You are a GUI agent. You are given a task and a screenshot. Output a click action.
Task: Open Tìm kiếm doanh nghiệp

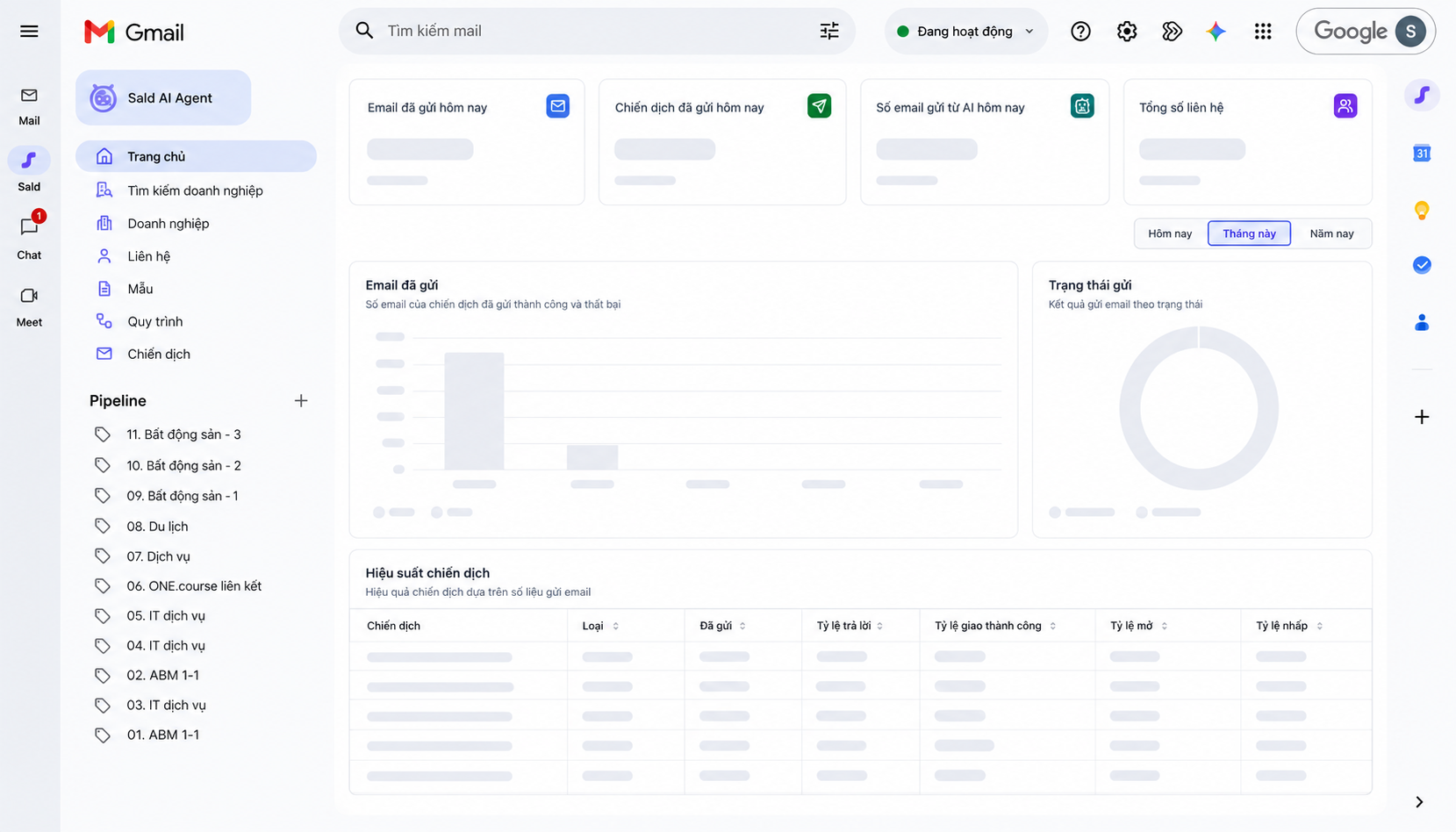[x=196, y=190]
